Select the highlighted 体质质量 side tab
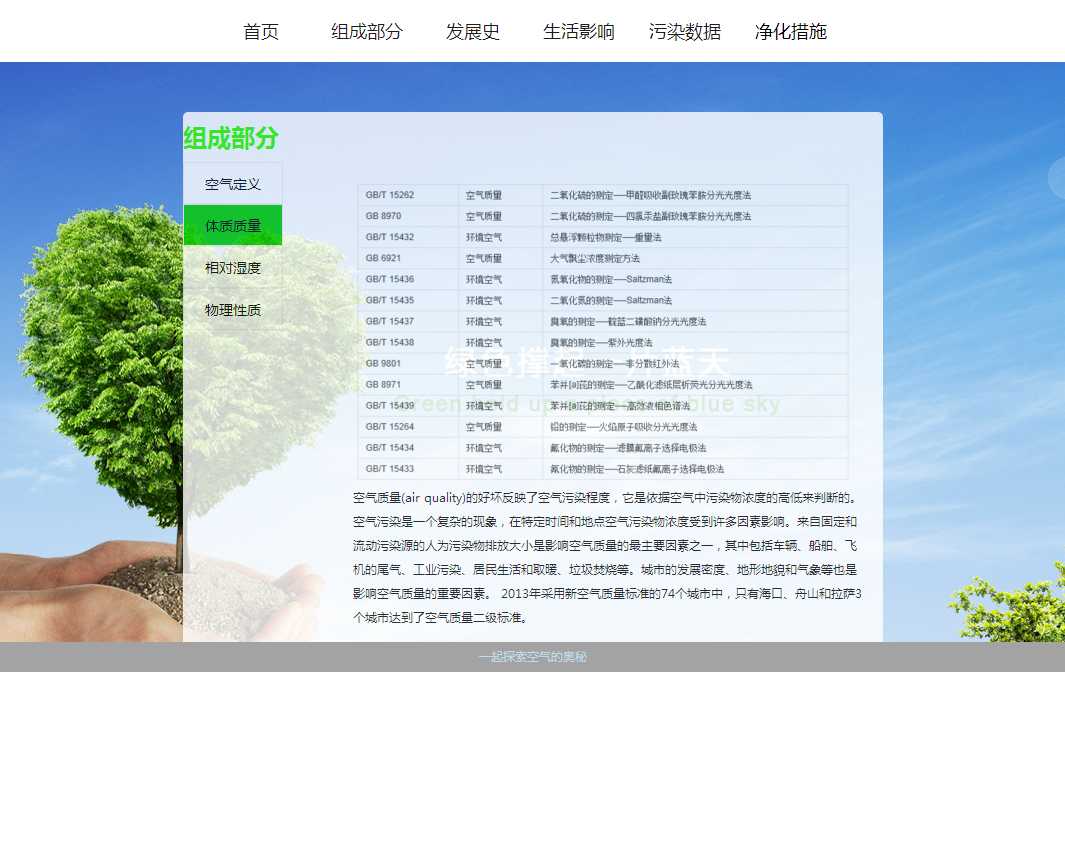The image size is (1065, 849). [233, 226]
